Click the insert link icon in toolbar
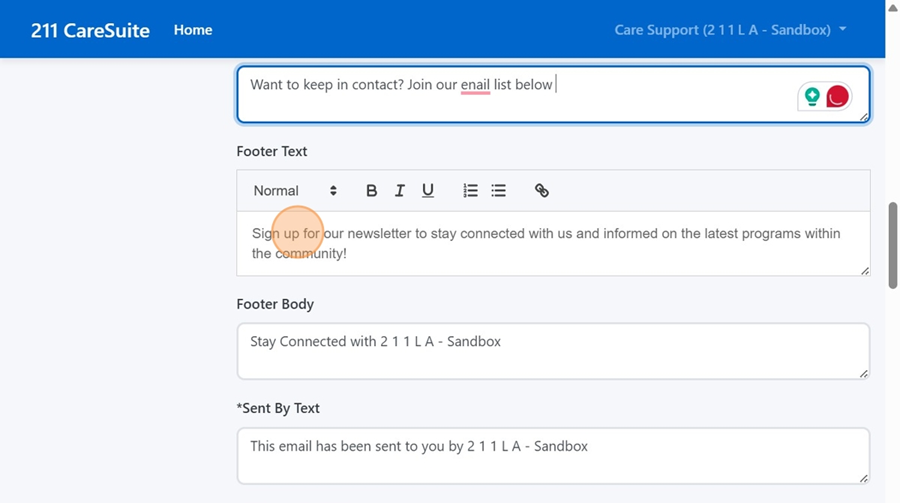The image size is (900, 503). tap(541, 191)
